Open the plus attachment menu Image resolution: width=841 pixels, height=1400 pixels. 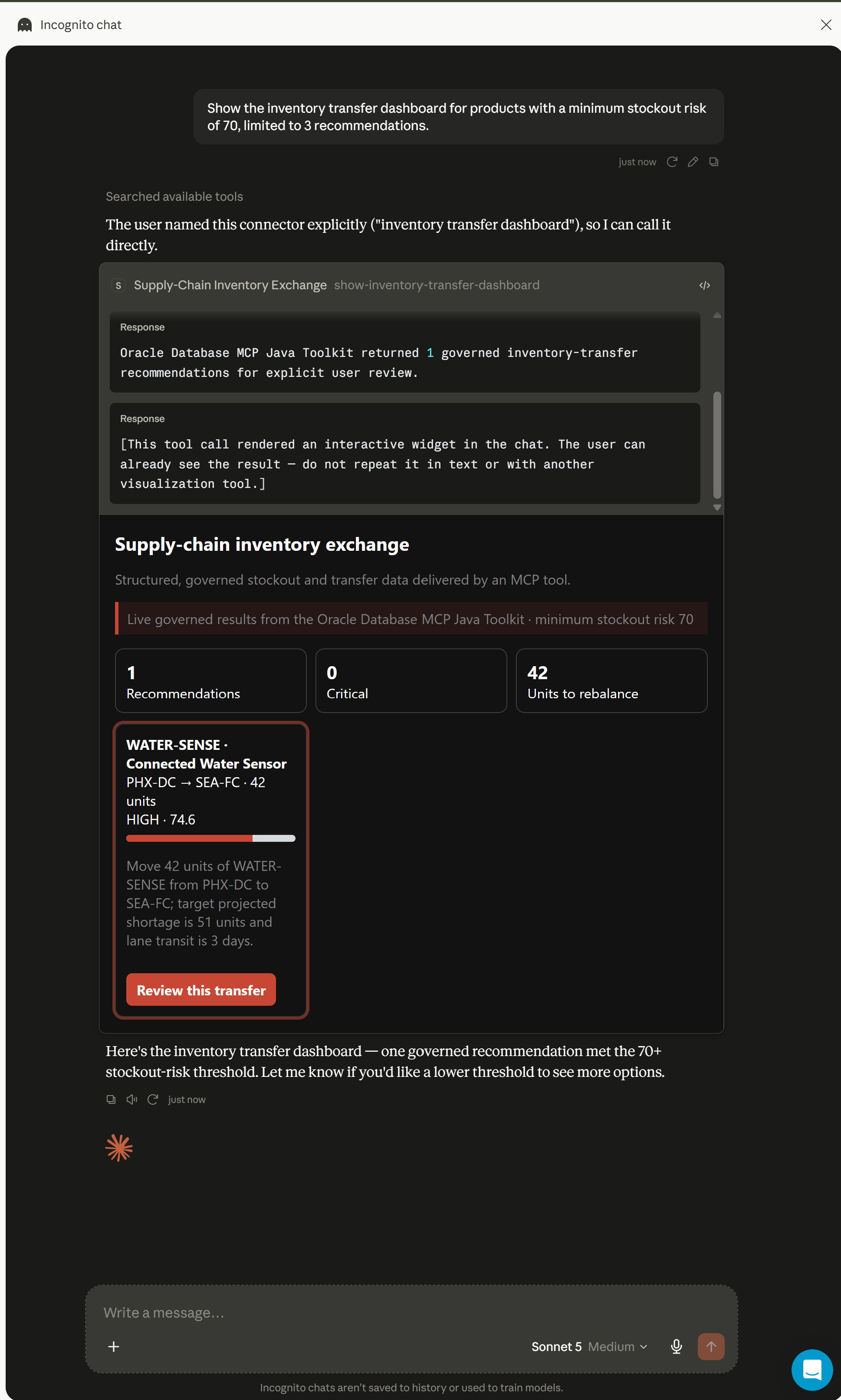[x=114, y=1347]
